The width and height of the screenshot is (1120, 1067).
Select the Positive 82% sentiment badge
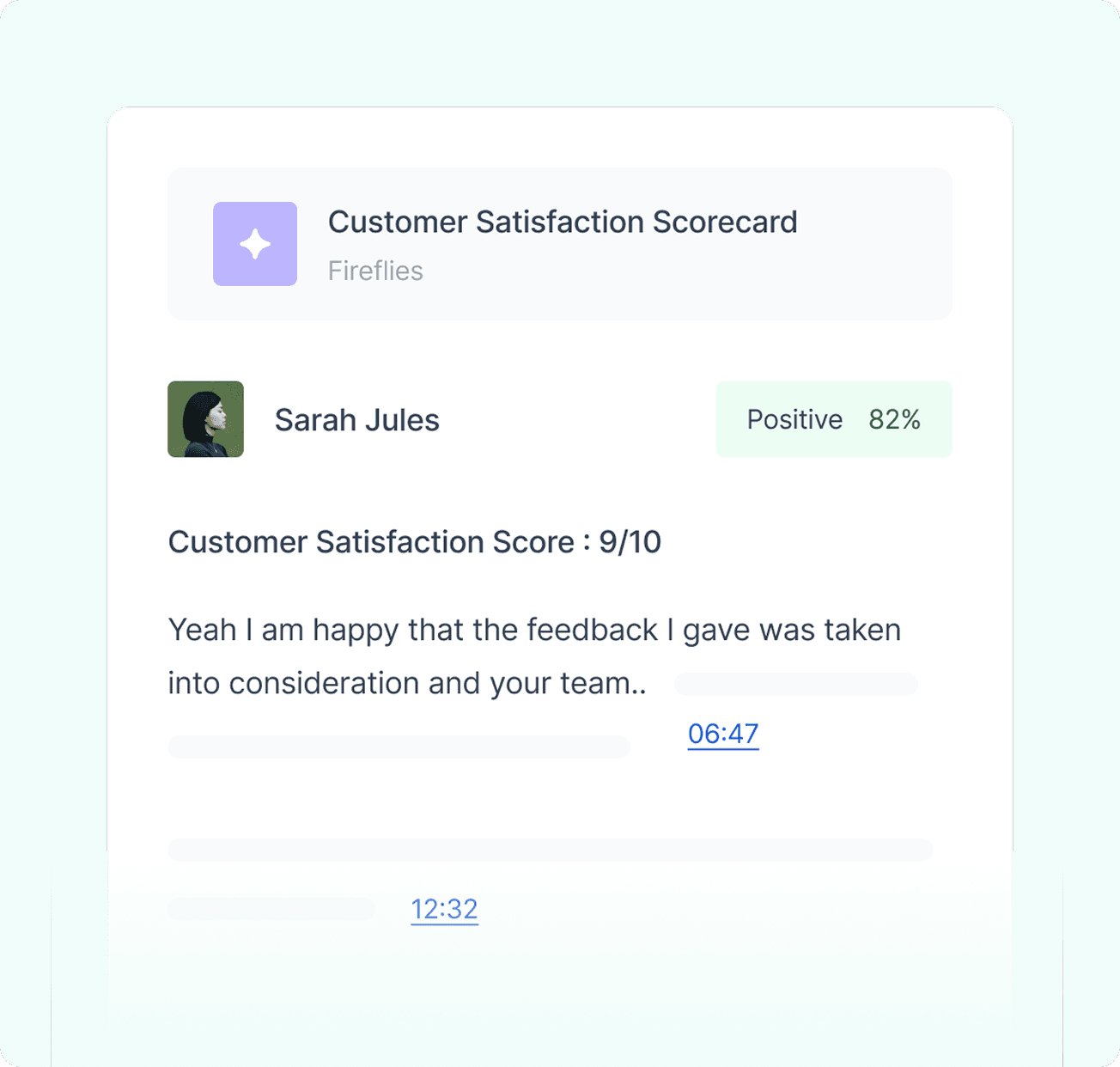[x=834, y=419]
